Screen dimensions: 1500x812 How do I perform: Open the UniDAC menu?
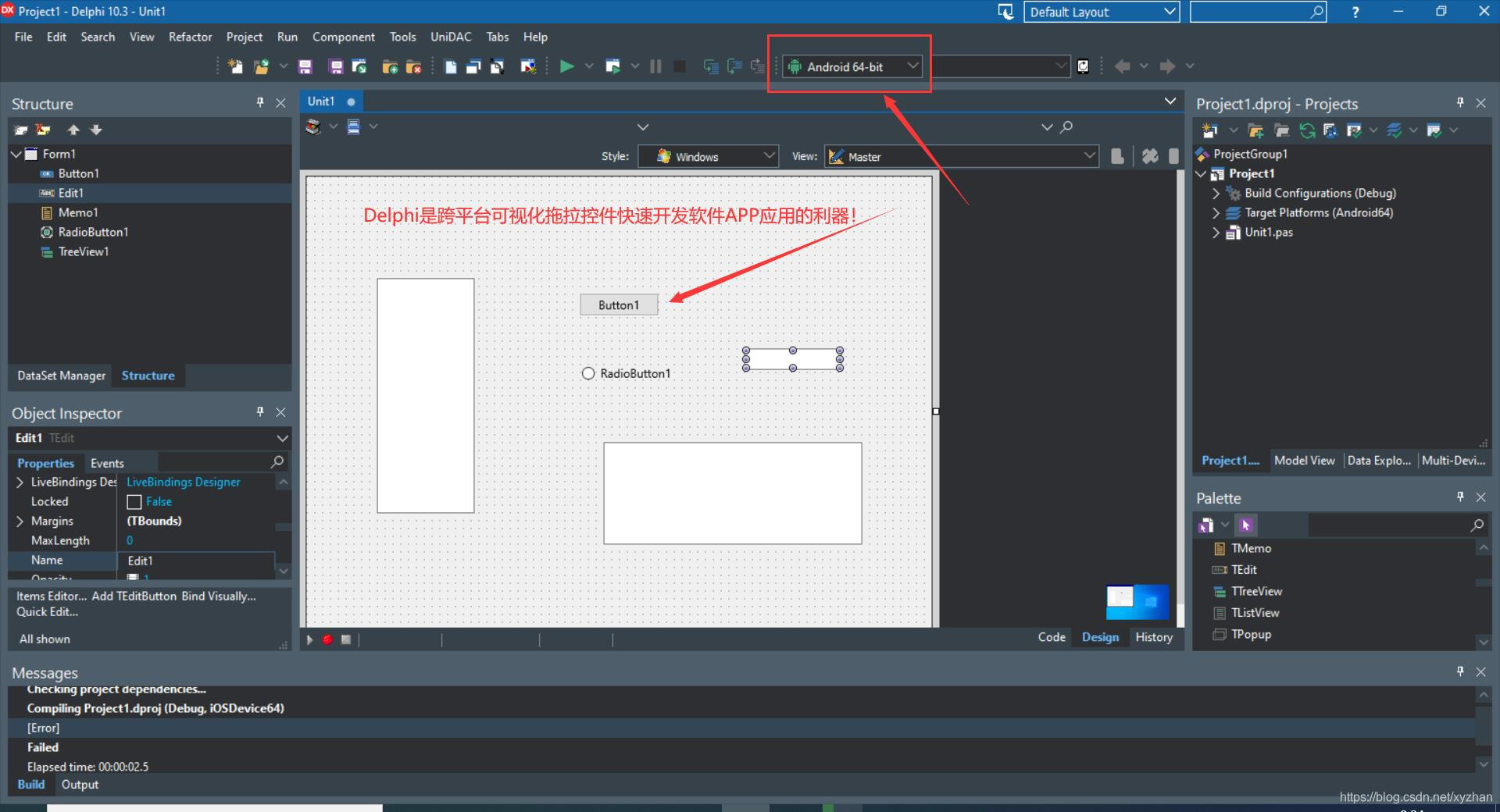click(451, 37)
